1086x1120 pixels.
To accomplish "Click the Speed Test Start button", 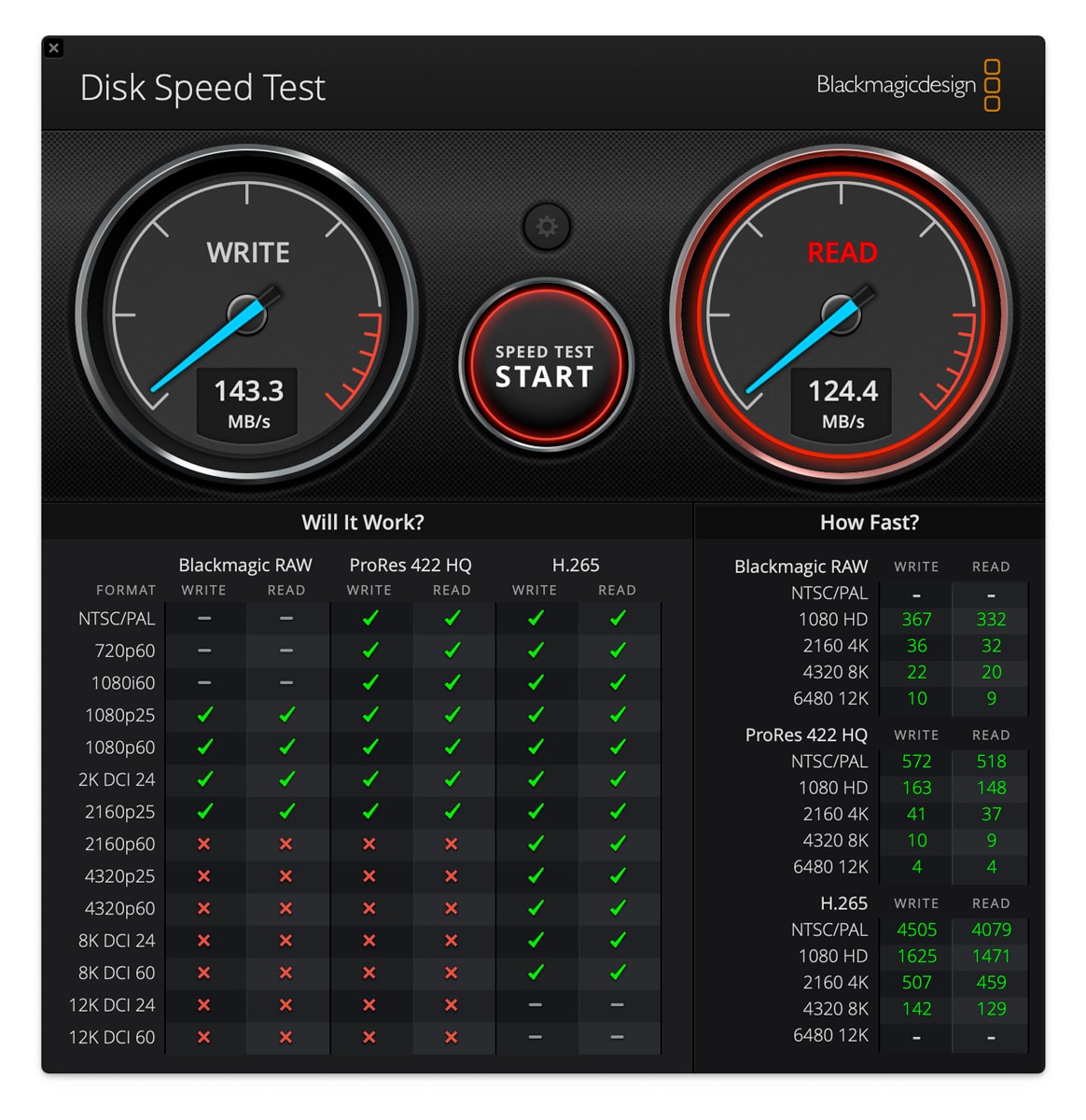I will click(x=546, y=366).
